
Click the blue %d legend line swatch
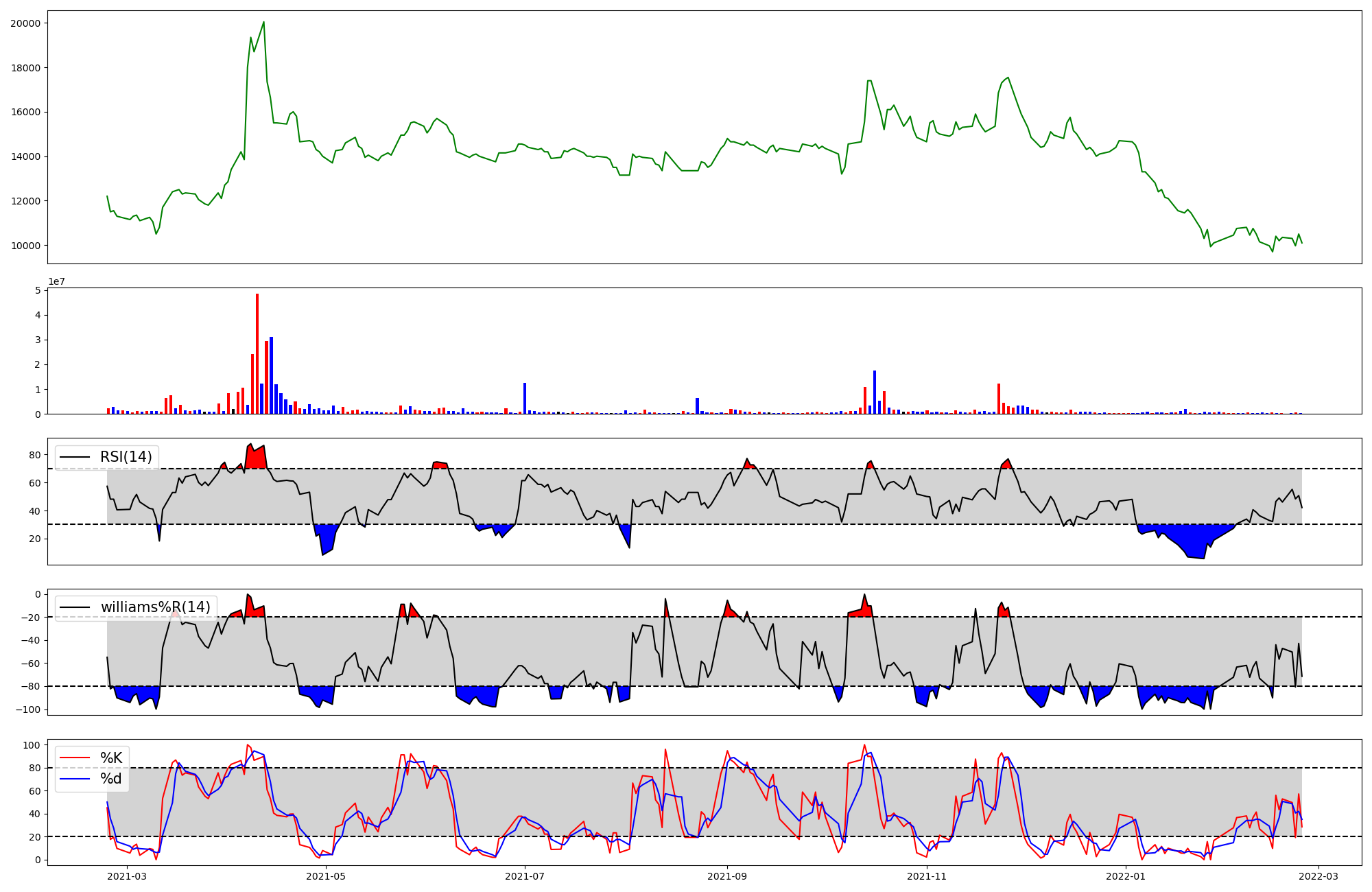point(75,778)
